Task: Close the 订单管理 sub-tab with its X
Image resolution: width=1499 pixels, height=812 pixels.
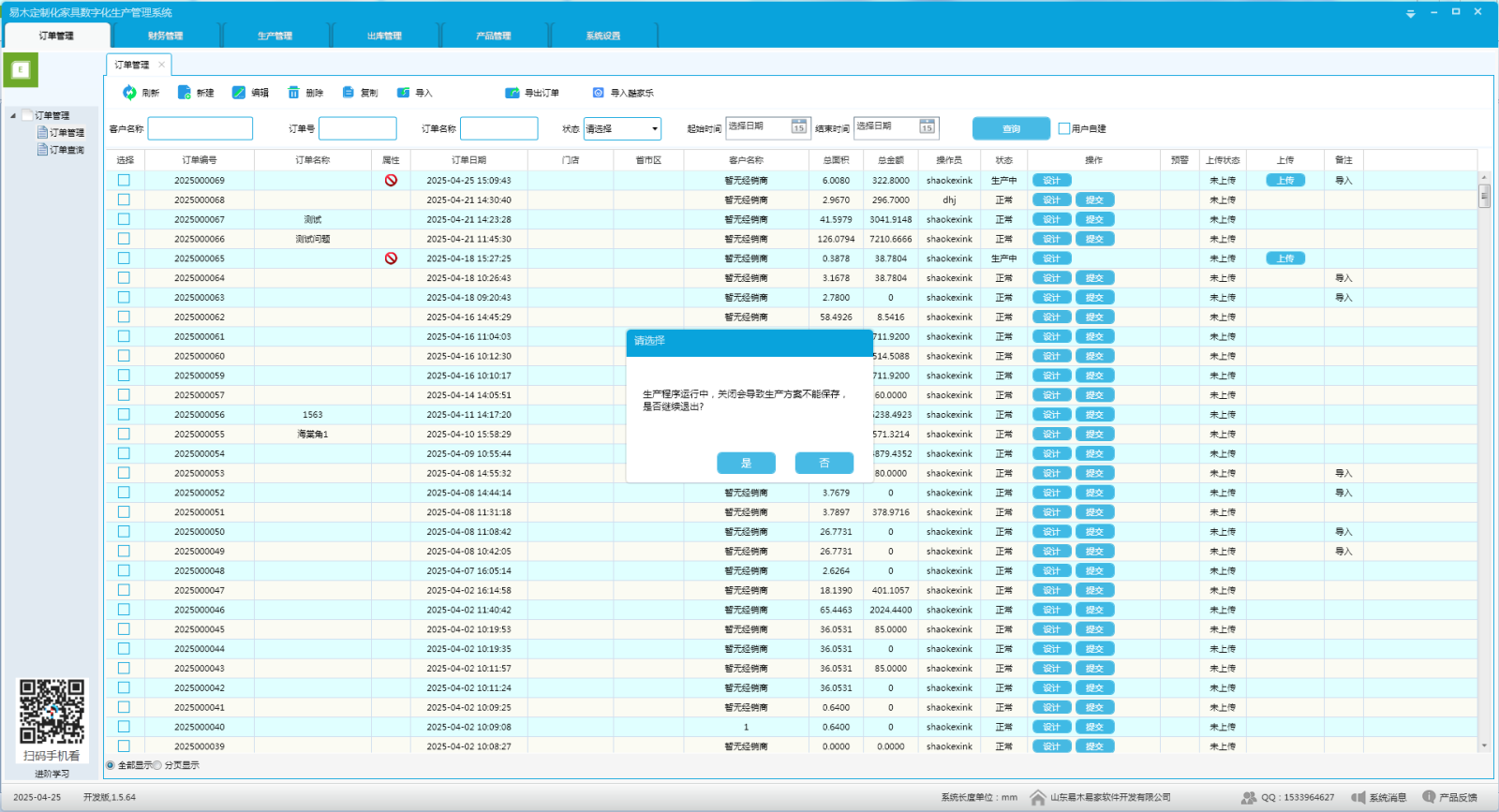Action: click(161, 65)
